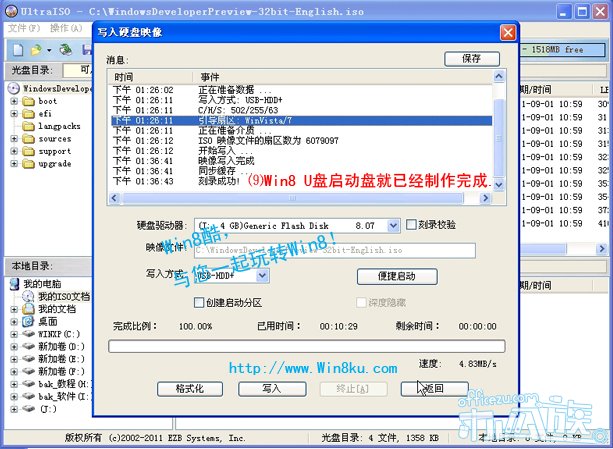This screenshot has height=449, width=613.
Task: Click the write progress bar
Action: pyautogui.click(x=306, y=346)
